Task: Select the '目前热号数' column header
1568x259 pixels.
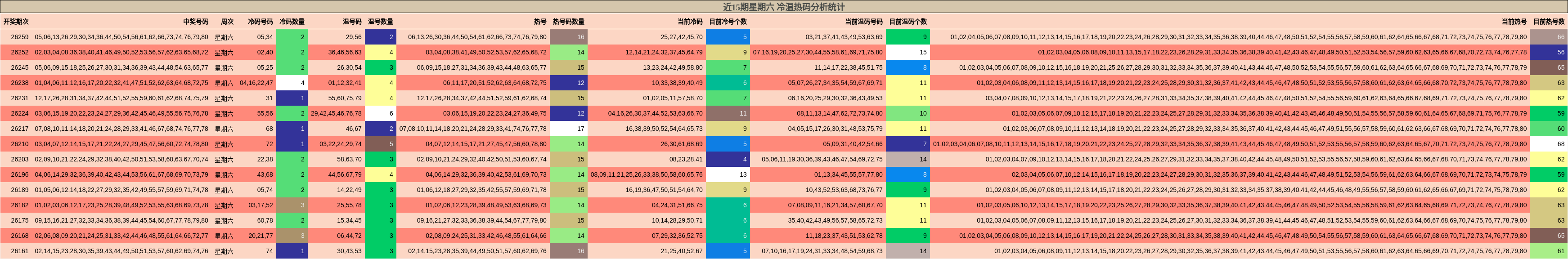Action: click(x=1549, y=21)
